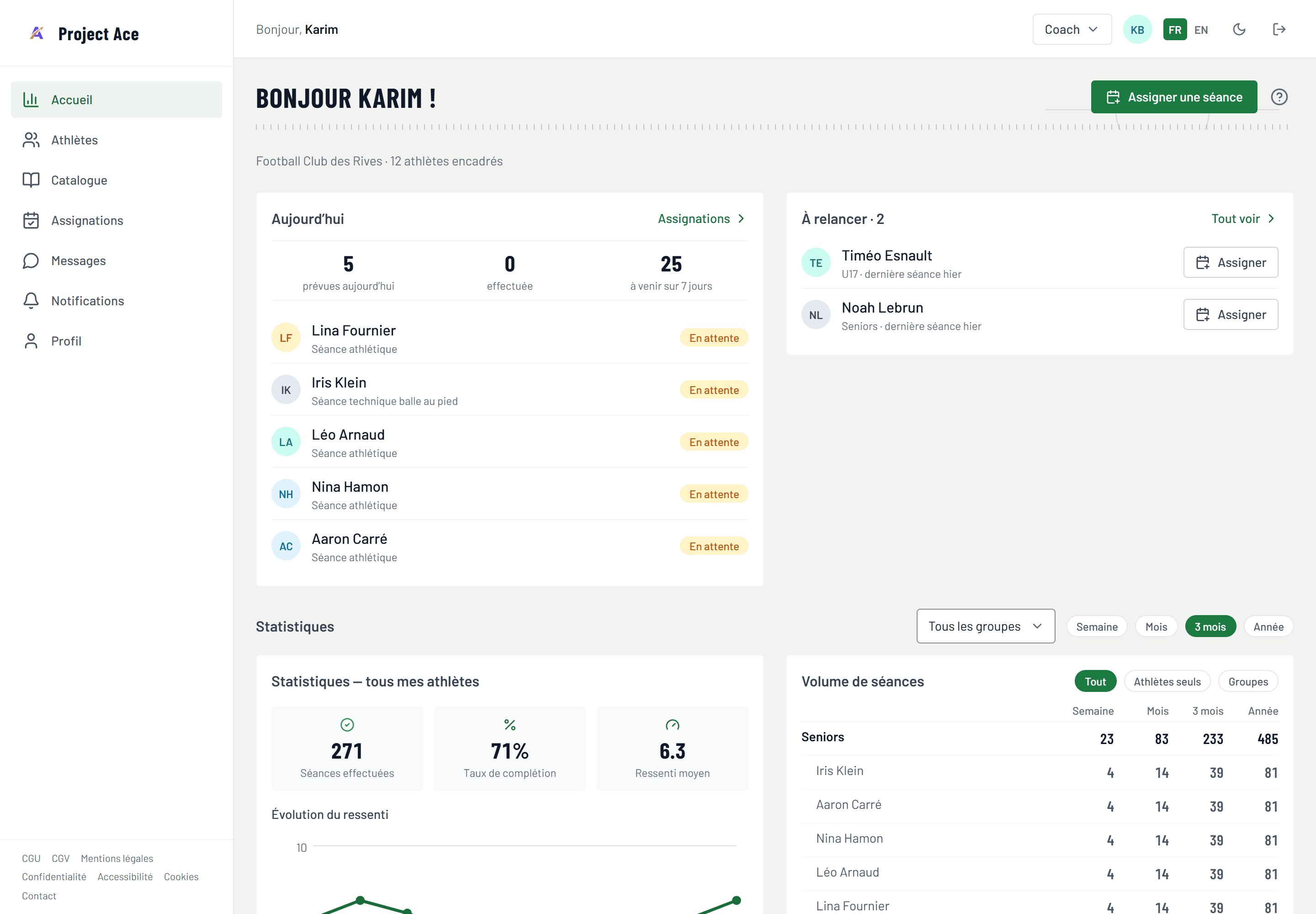Viewport: 1316px width, 914px height.
Task: Switch language to EN
Action: 1201,30
